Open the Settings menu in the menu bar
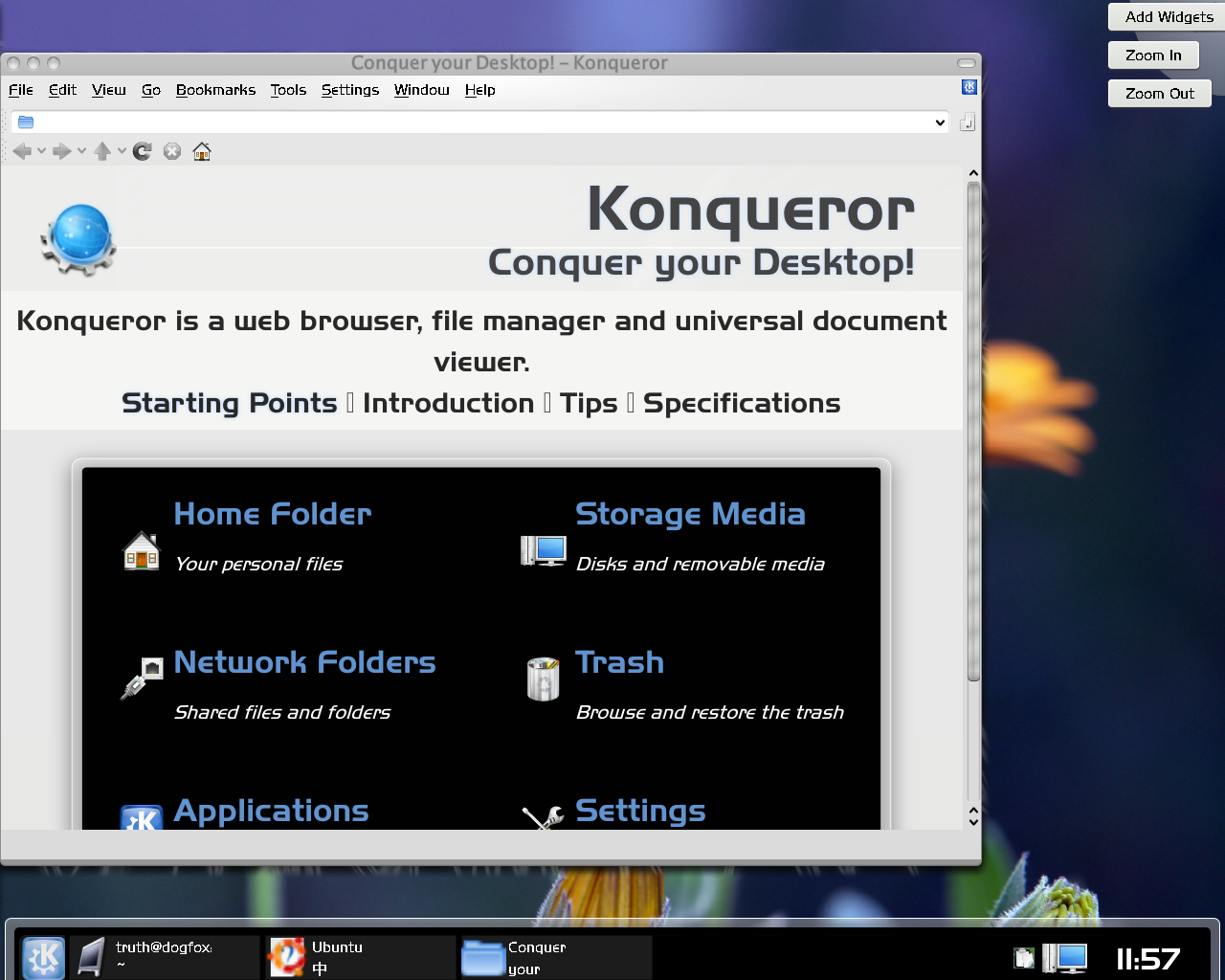 [x=350, y=90]
